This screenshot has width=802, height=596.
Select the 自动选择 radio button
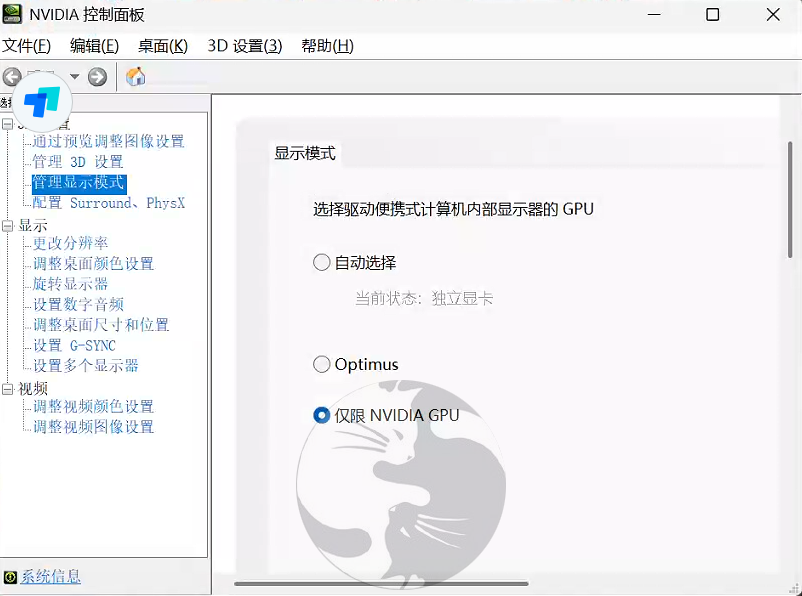tap(321, 262)
